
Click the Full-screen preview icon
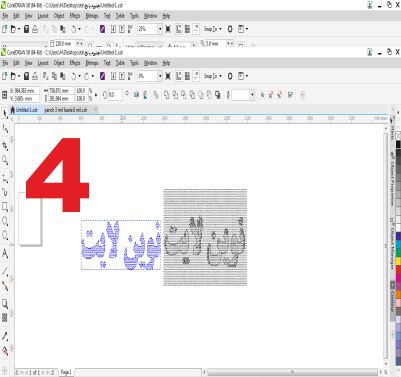(168, 76)
